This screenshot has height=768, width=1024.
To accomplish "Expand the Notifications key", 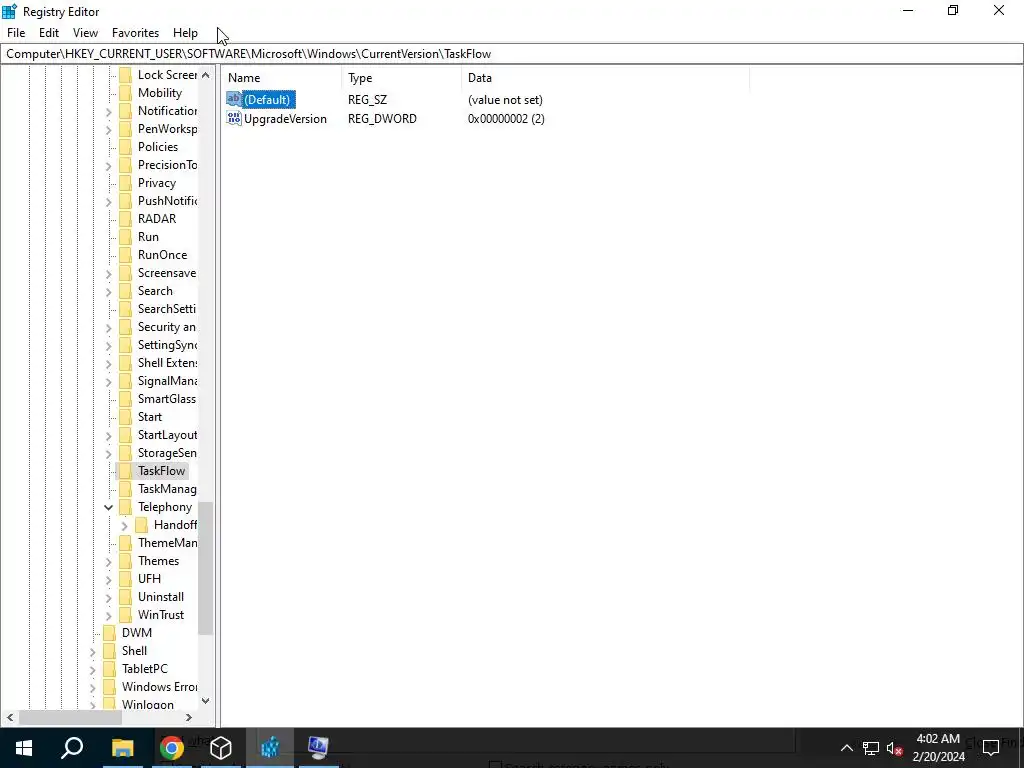I will tap(109, 112).
